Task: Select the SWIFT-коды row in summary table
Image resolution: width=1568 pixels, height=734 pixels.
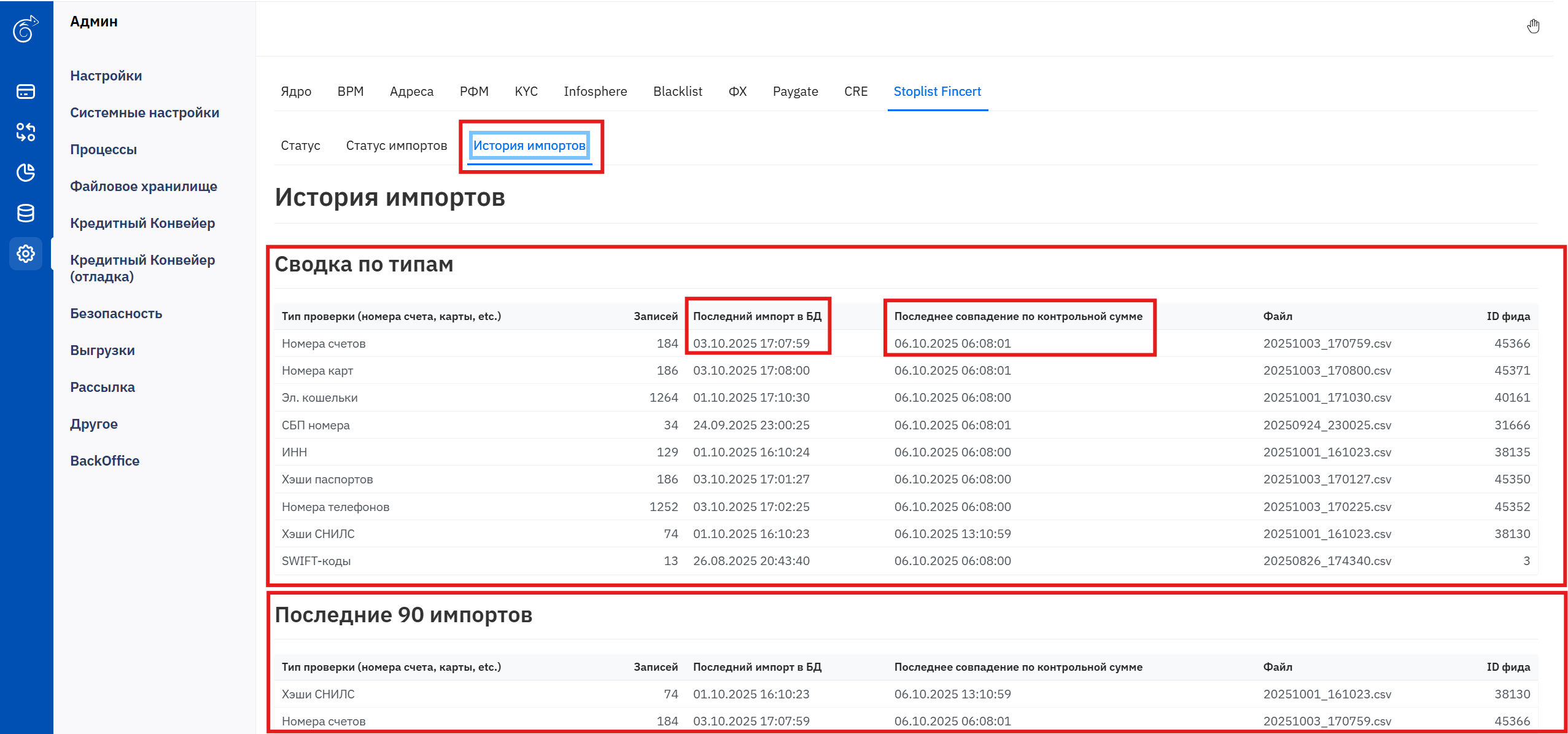Action: click(316, 561)
